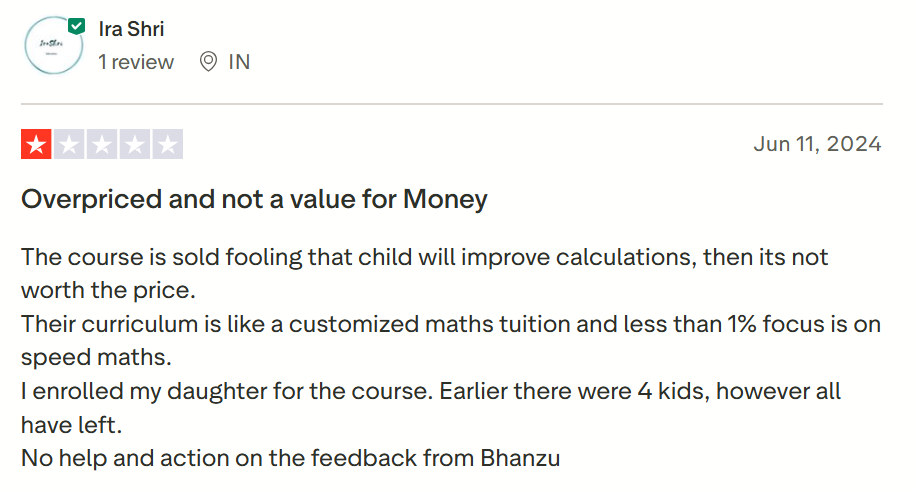Click the 'speed maths.' text line
Screen dimensions: 915x491
[x=87, y=358]
